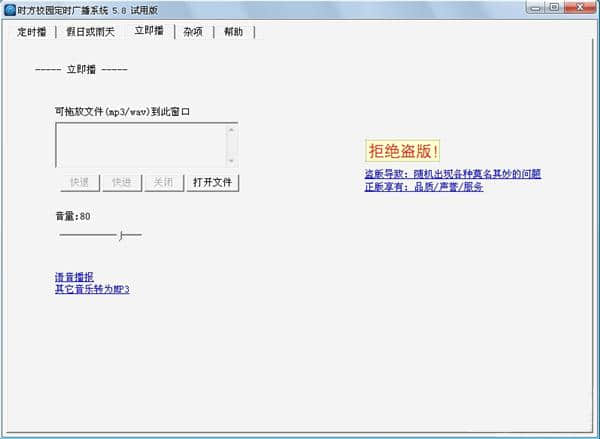Close the broadcast system window
Screen dimensions: 600x439
pos(580,7)
